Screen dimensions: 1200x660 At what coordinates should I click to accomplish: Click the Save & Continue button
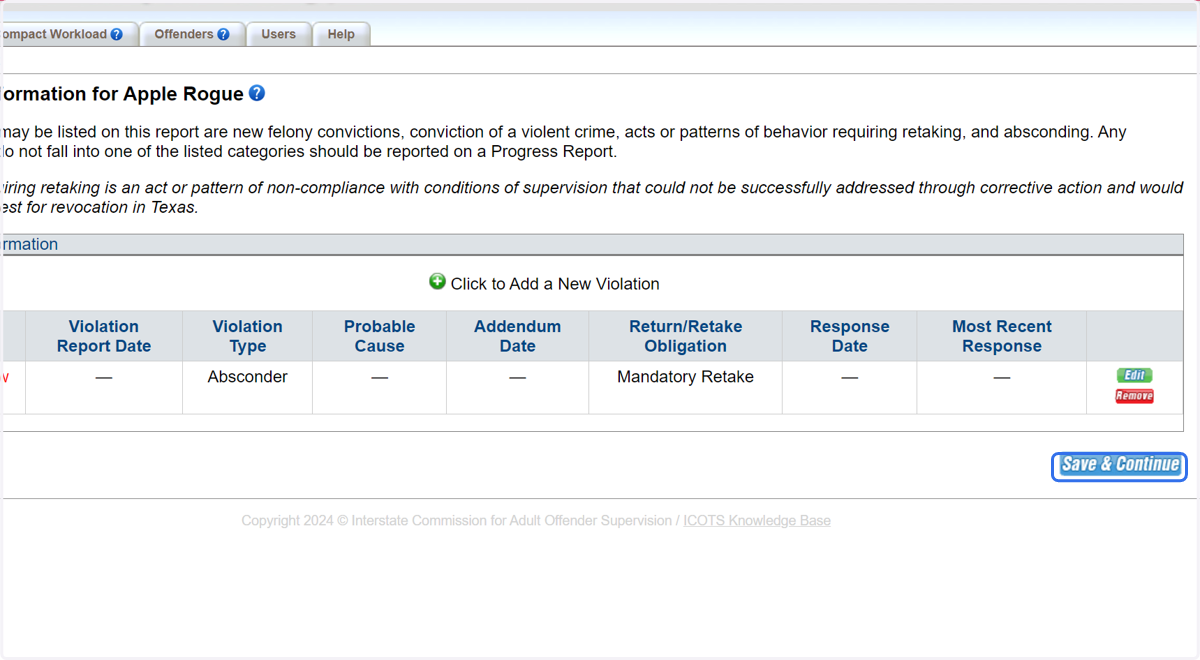(x=1119, y=465)
